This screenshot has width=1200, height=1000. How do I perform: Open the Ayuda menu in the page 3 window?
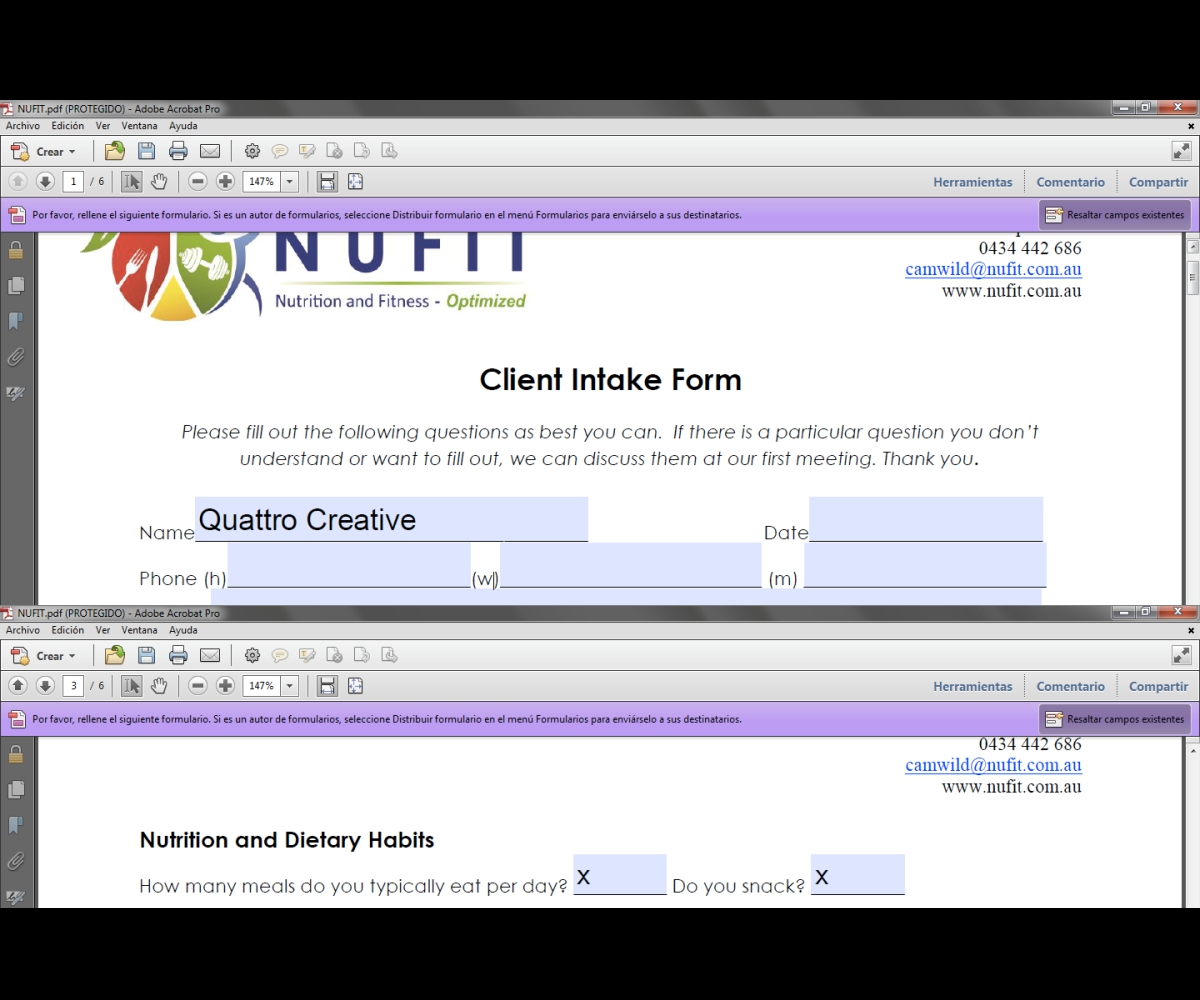click(183, 631)
